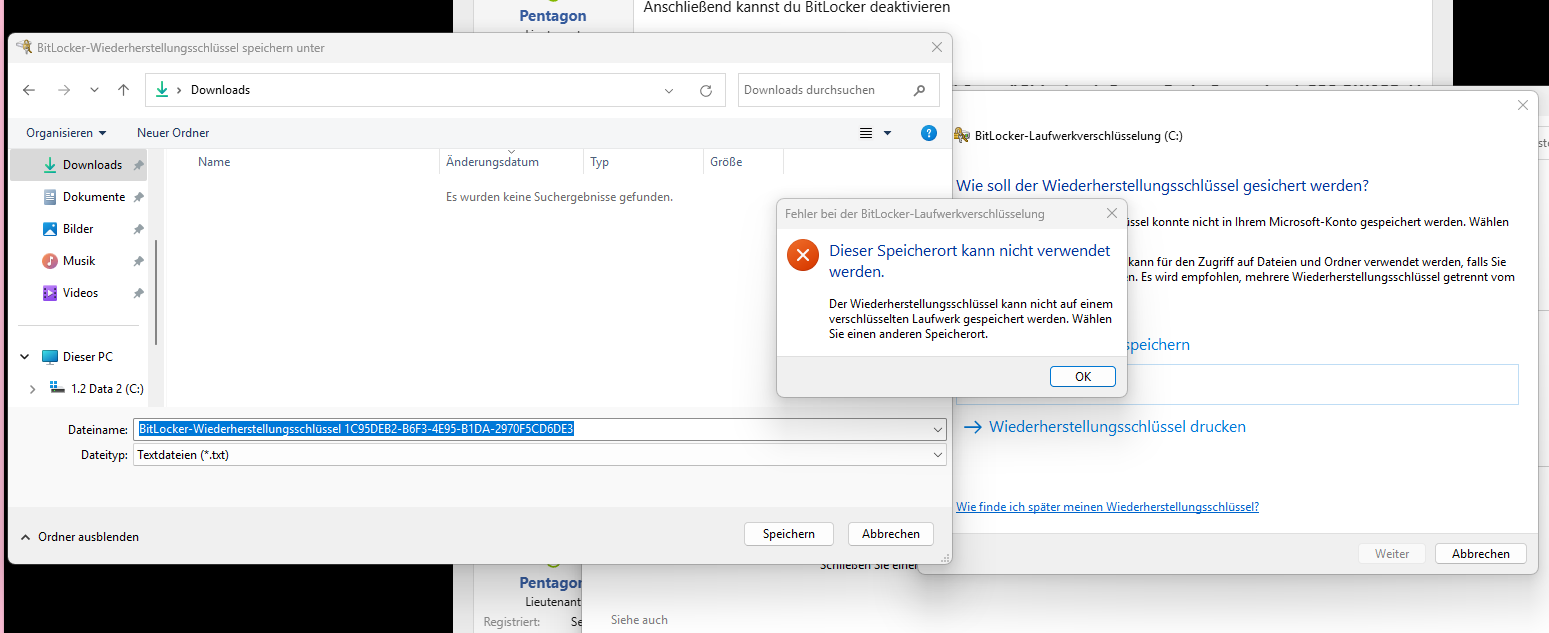Click the Pictures icon beside Bilder

click(x=50, y=229)
